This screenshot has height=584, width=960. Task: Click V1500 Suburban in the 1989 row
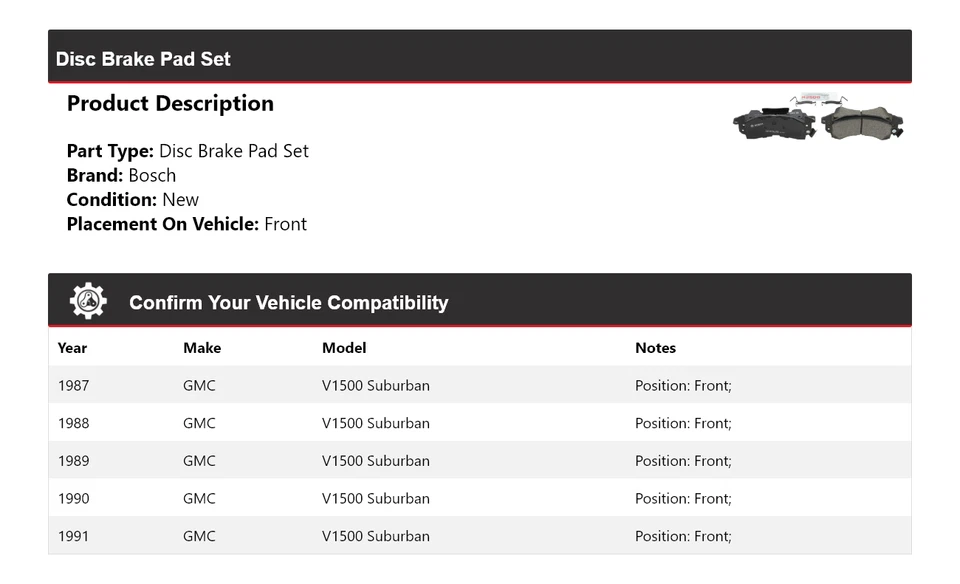375,461
